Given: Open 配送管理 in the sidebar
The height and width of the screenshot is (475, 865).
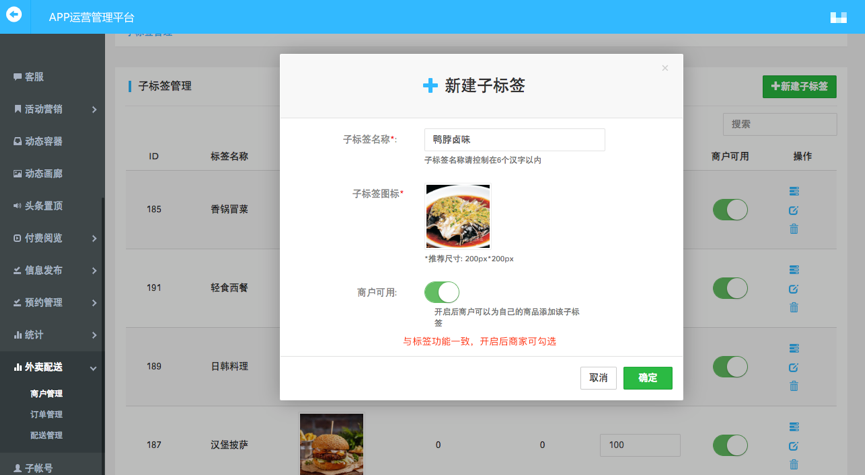Looking at the screenshot, I should (x=46, y=436).
